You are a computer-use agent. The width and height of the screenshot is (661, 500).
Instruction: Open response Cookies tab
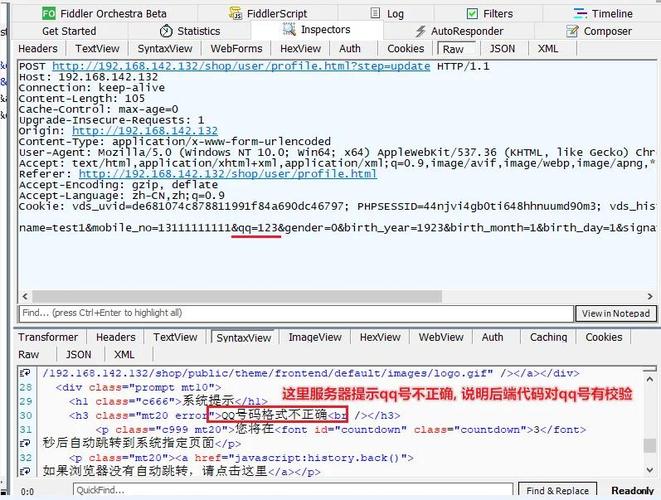[x=604, y=337]
